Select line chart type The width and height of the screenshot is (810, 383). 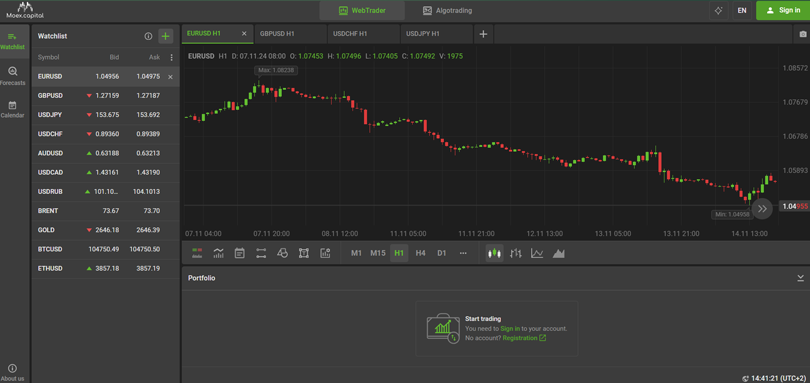[537, 253]
